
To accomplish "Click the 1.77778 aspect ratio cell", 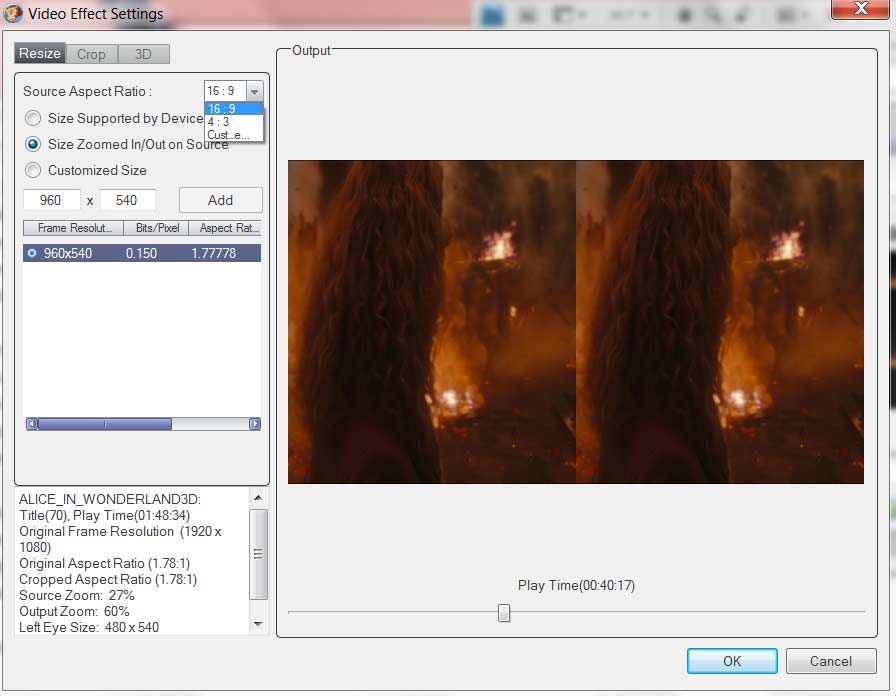I will tap(214, 253).
